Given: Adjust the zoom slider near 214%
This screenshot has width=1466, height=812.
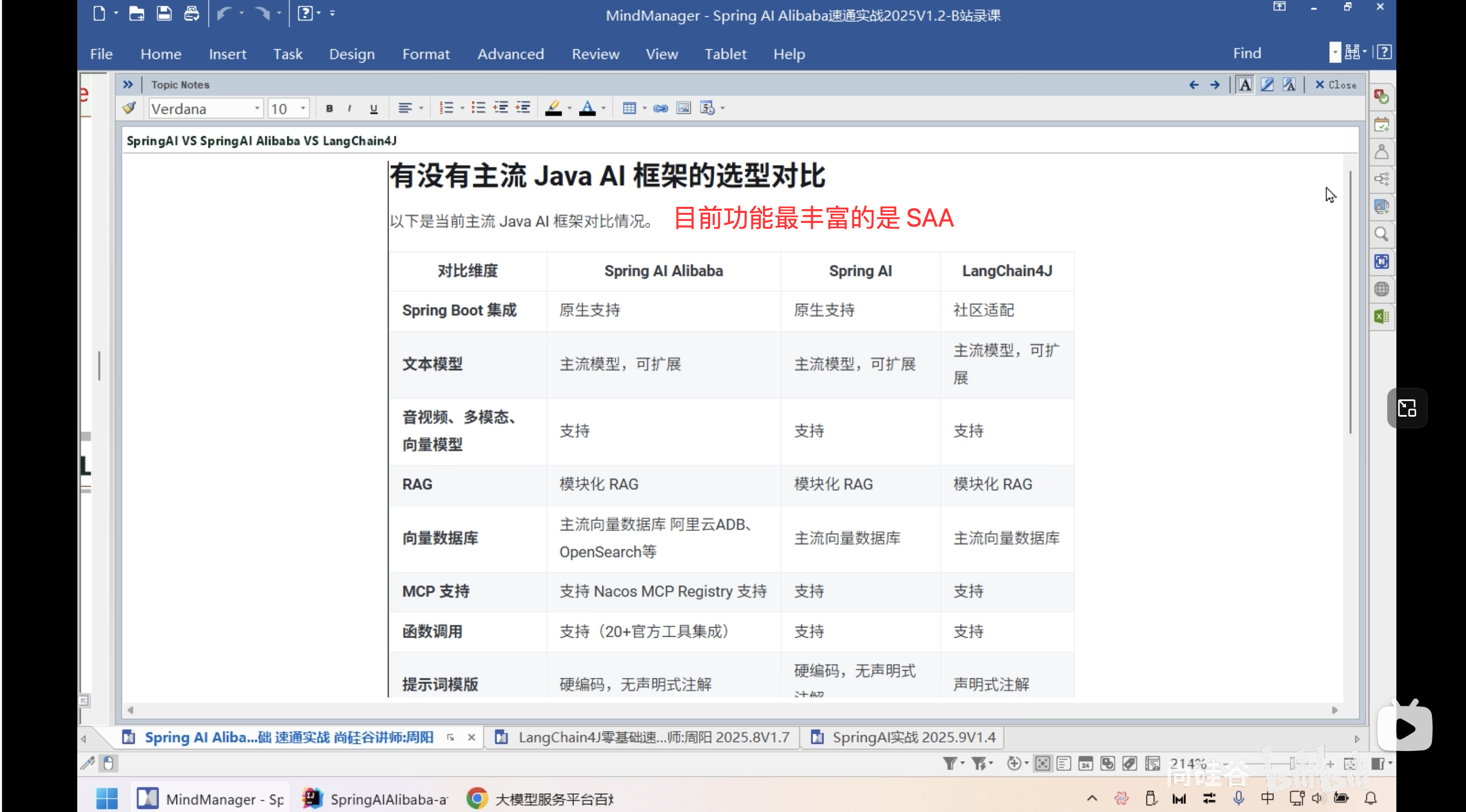Looking at the screenshot, I should [1292, 763].
